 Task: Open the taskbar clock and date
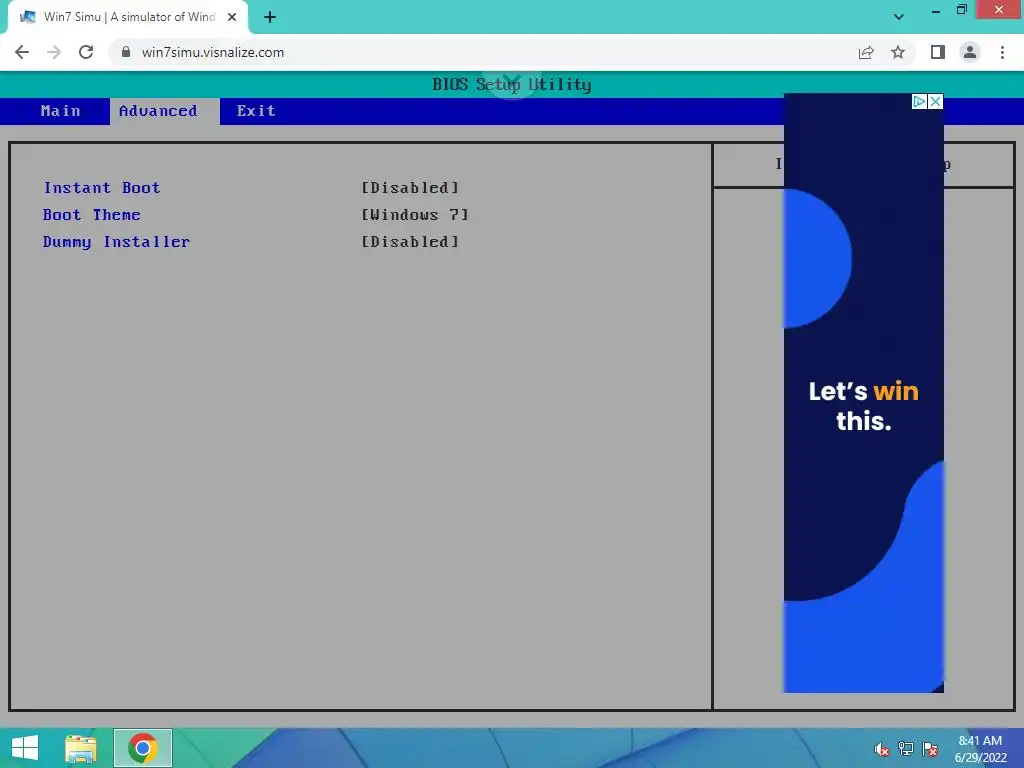pyautogui.click(x=980, y=749)
